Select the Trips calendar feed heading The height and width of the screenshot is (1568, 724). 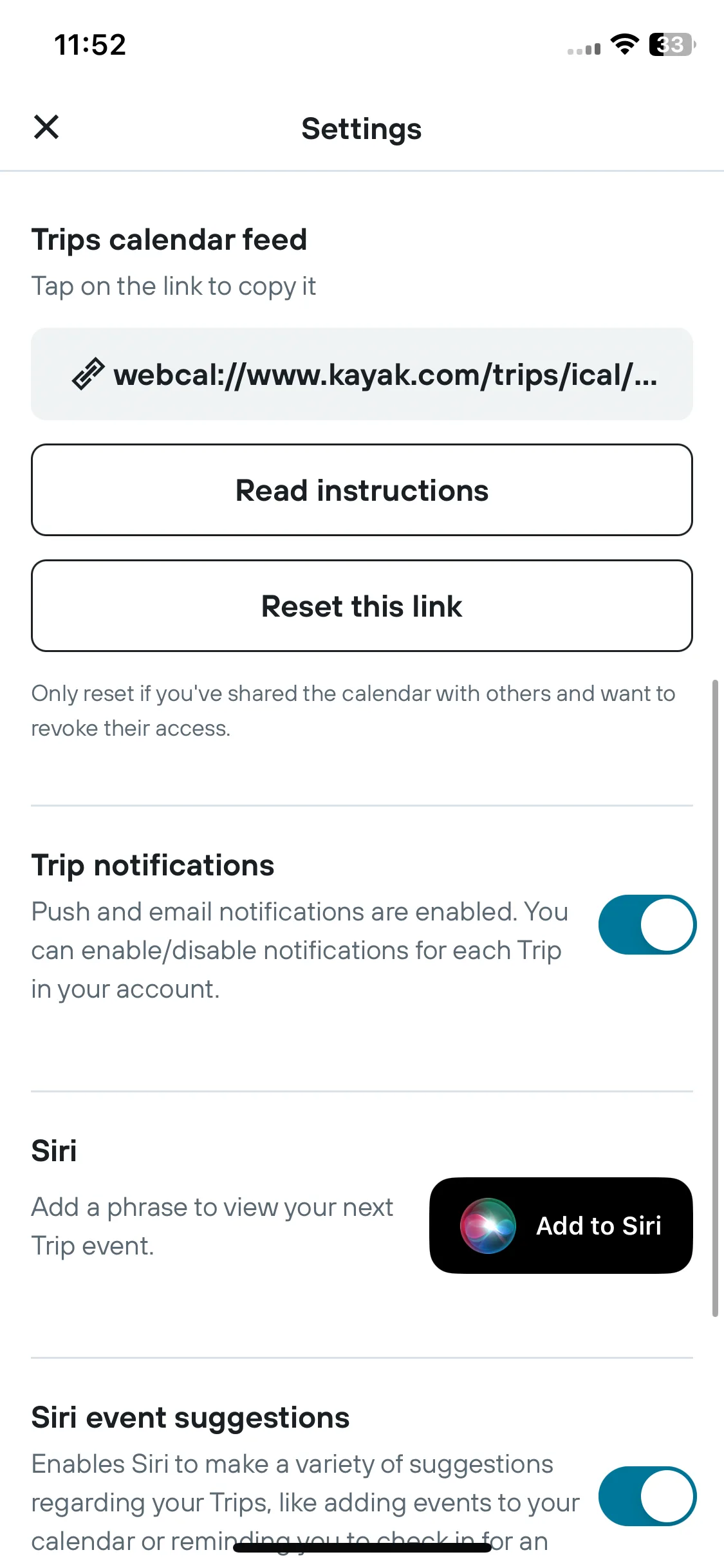(169, 239)
